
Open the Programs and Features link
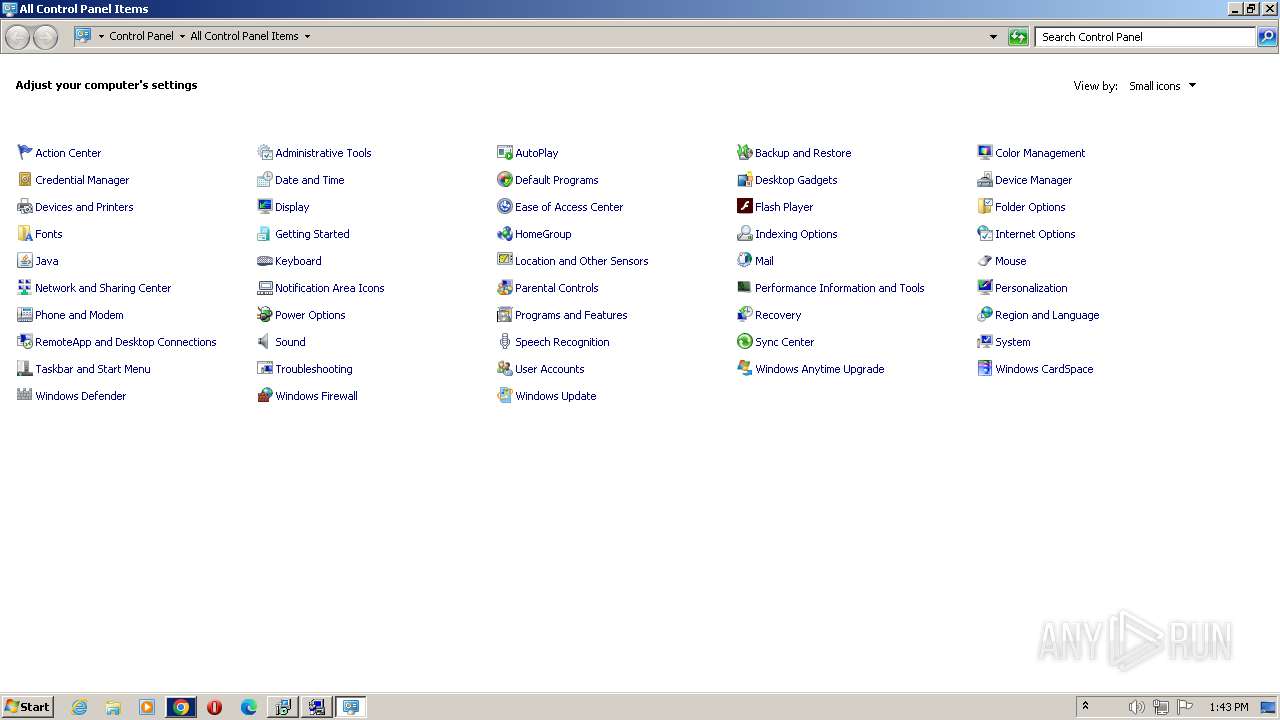pyautogui.click(x=571, y=315)
